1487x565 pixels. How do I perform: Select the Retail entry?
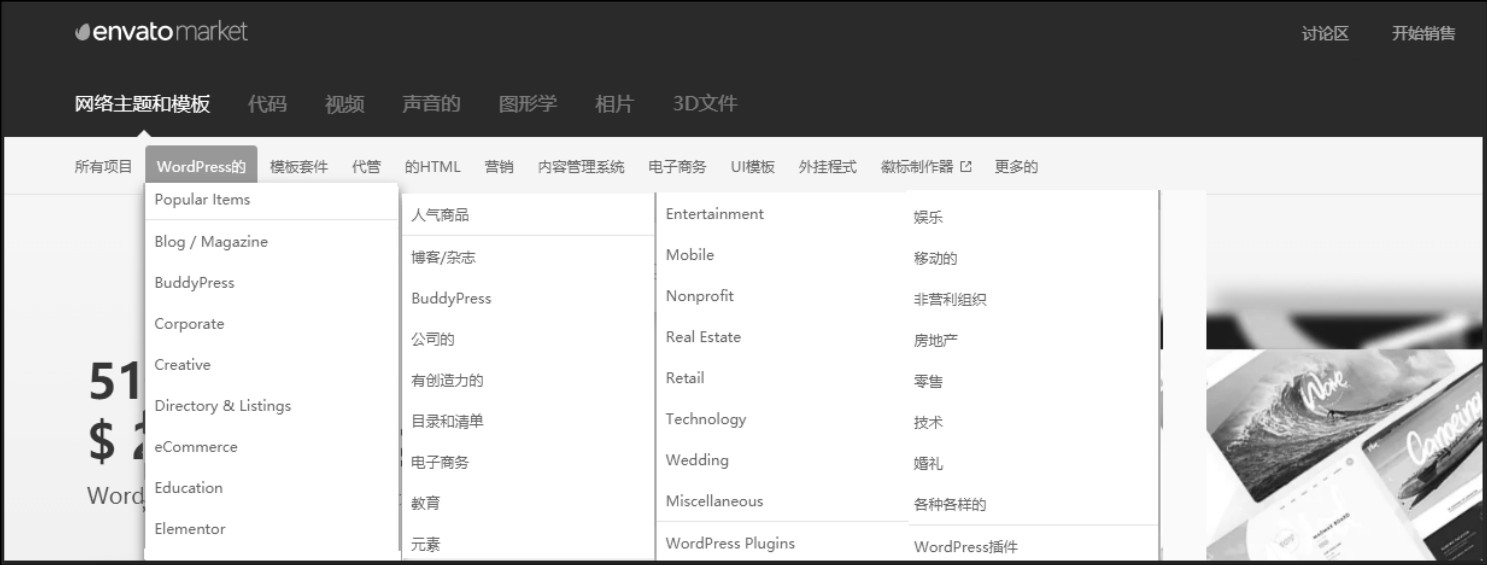click(x=685, y=378)
